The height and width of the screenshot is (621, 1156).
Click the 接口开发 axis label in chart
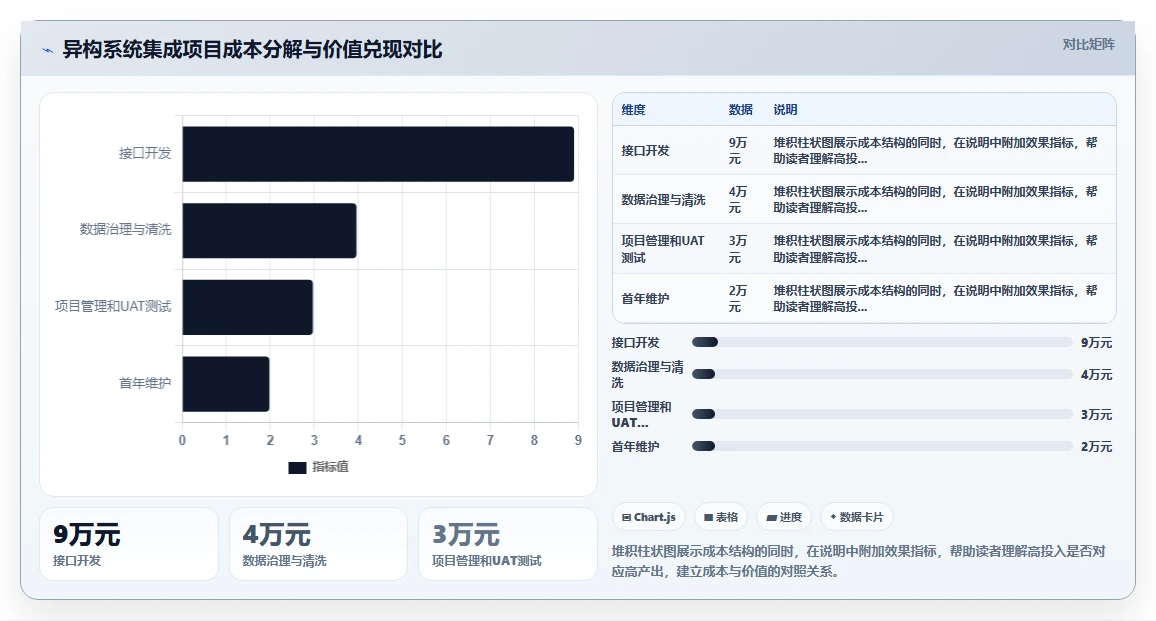click(145, 153)
